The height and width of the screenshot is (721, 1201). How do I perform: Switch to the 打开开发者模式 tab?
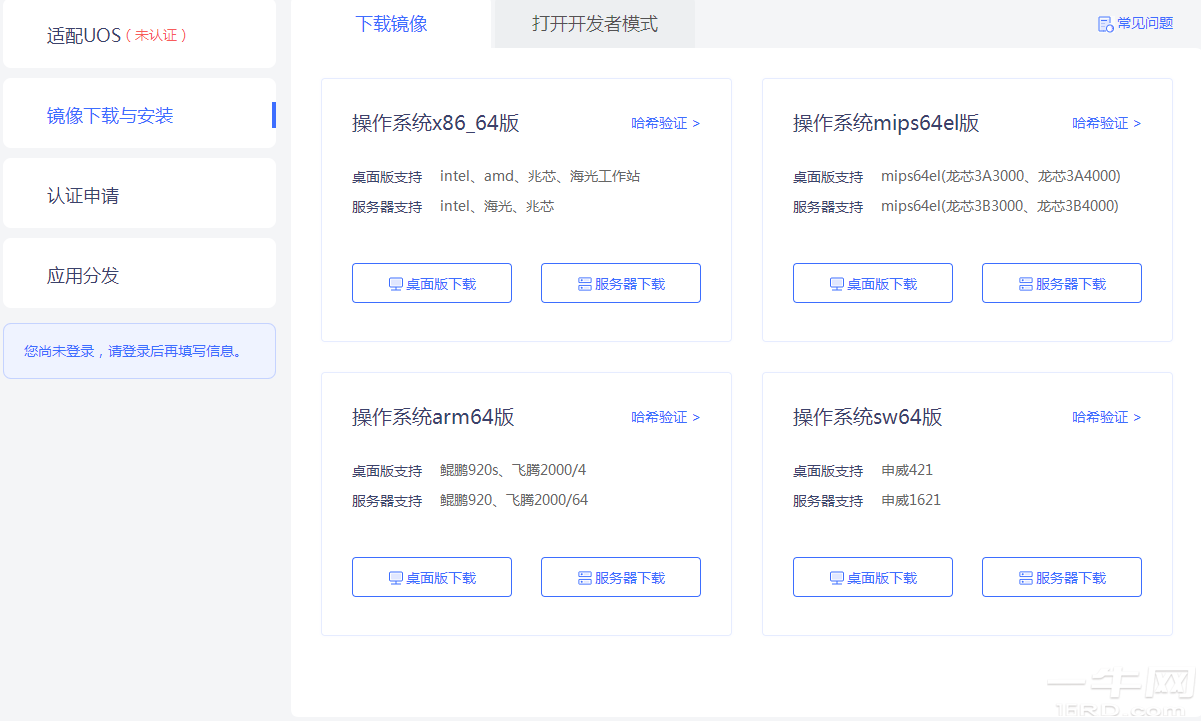pos(595,24)
